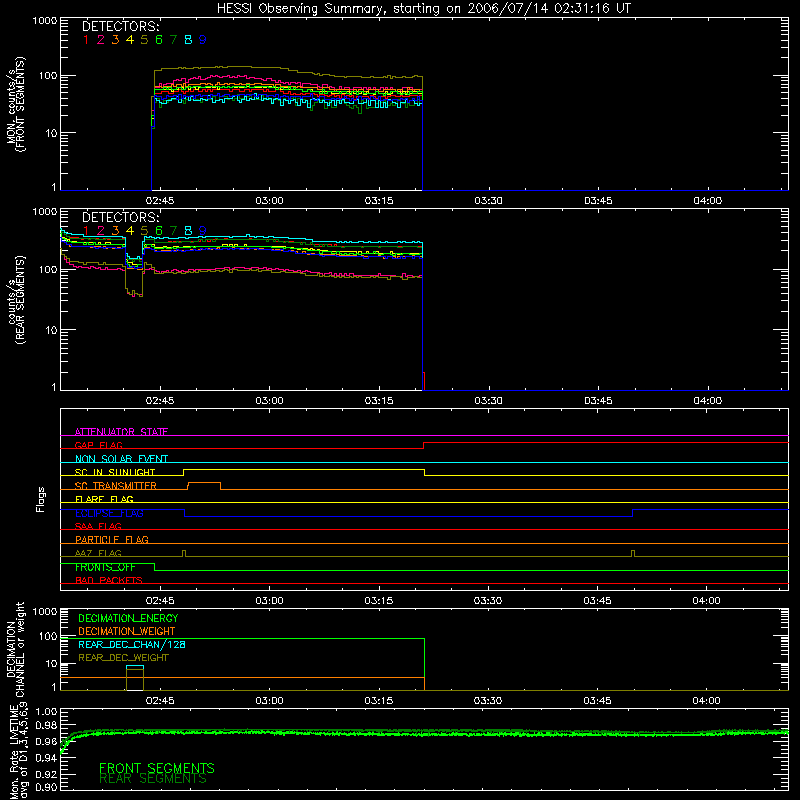800x800 pixels.
Task: Click '04:00' tick under decimation plot
Action: coord(707,701)
